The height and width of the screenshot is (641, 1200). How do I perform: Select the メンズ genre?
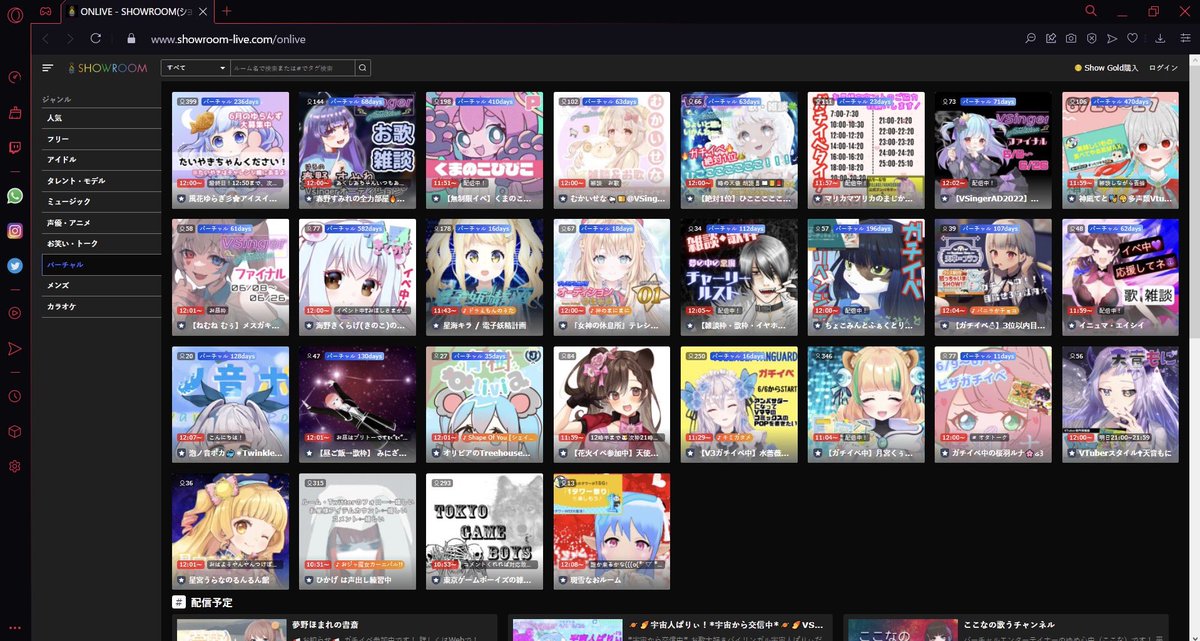pos(101,286)
